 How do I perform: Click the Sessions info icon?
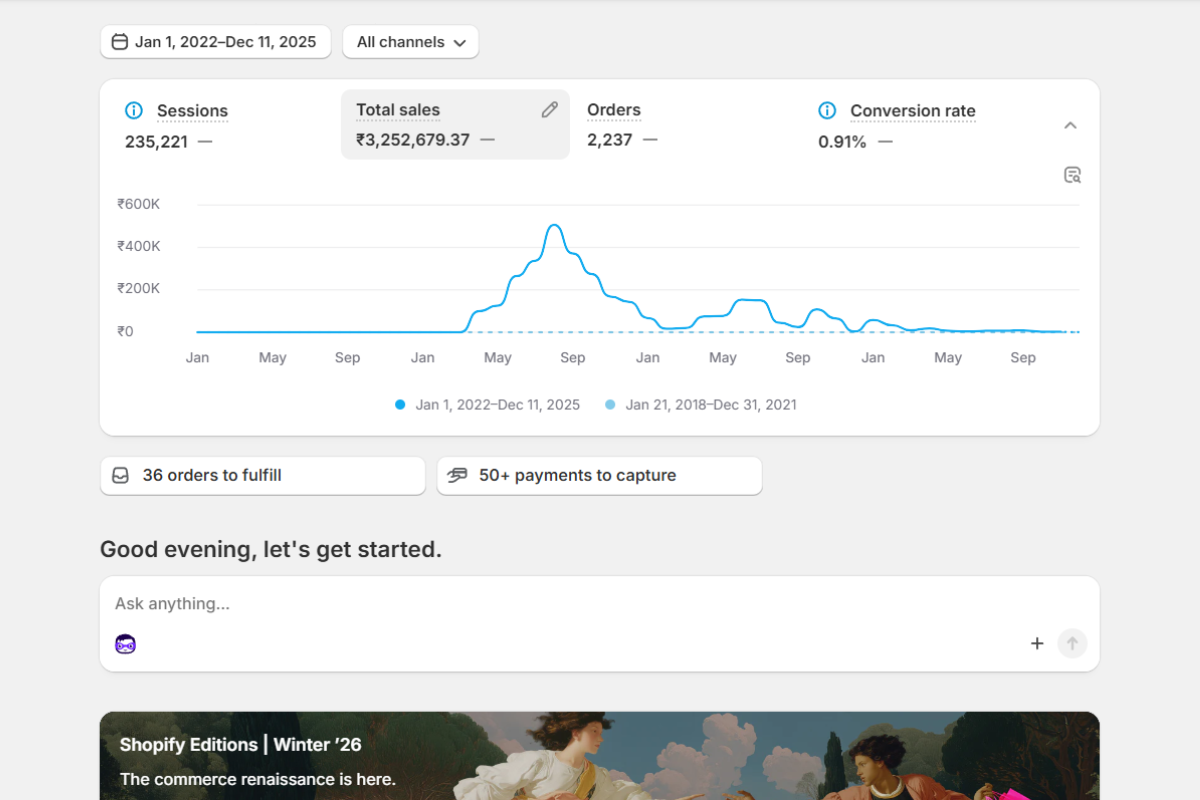133,111
